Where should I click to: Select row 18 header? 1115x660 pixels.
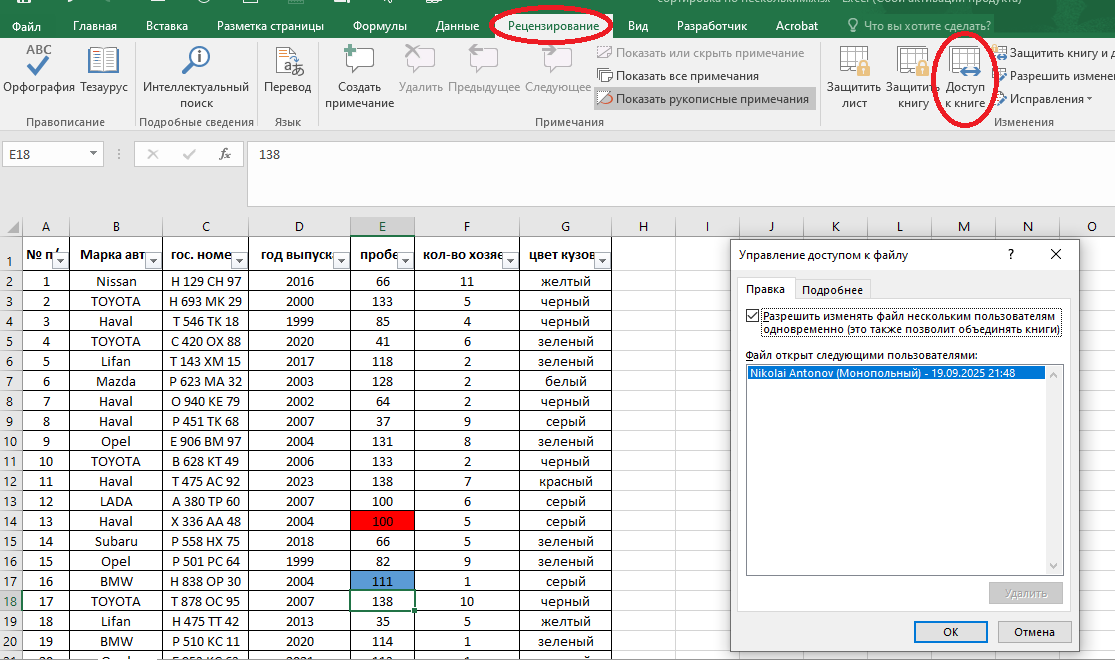pyautogui.click(x=11, y=601)
